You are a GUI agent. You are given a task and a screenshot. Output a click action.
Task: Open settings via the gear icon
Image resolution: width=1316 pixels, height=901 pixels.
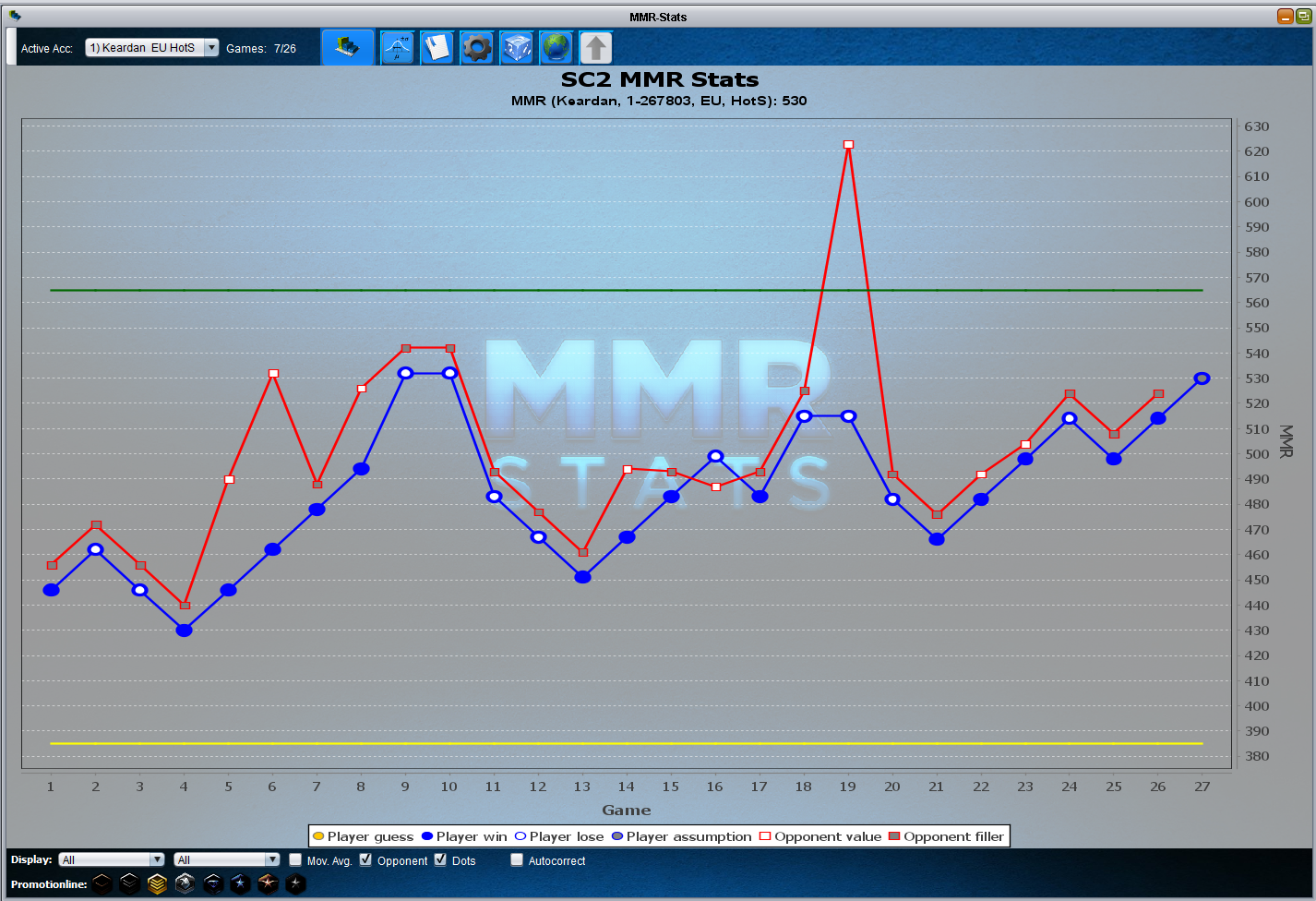coord(477,47)
